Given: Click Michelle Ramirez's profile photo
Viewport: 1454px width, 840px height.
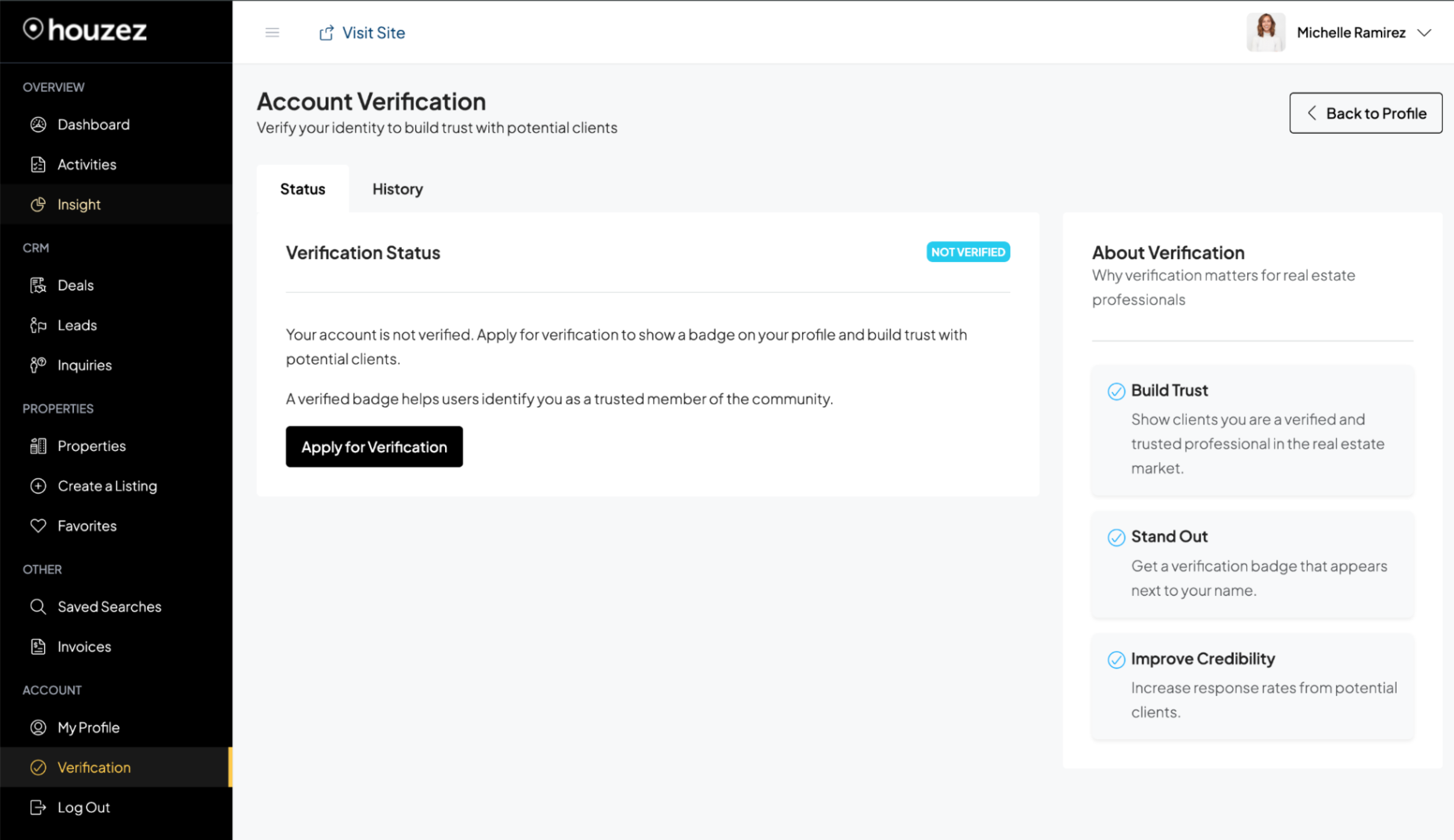Looking at the screenshot, I should click(1266, 32).
